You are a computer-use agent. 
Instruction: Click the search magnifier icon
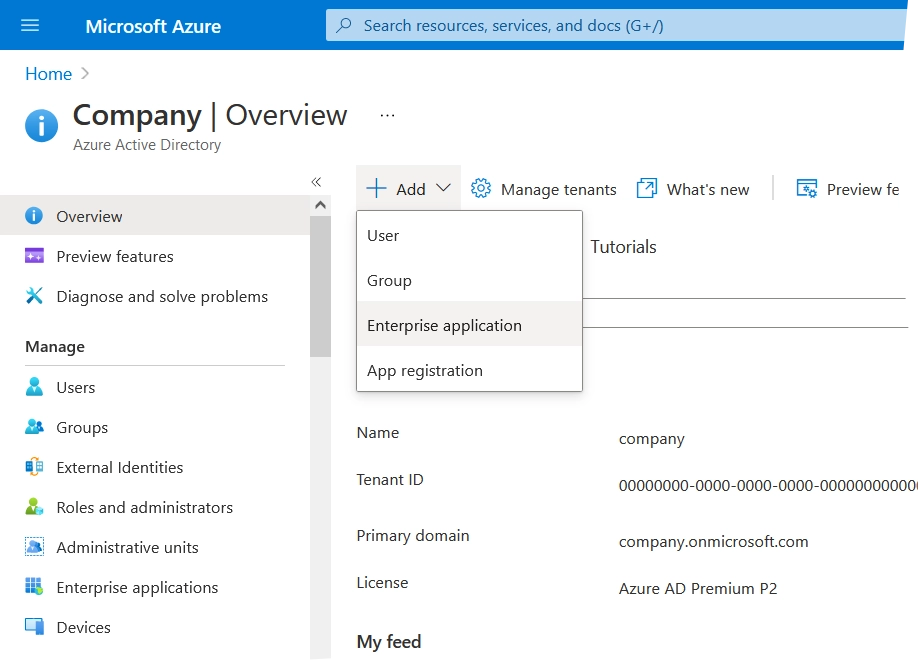(344, 25)
